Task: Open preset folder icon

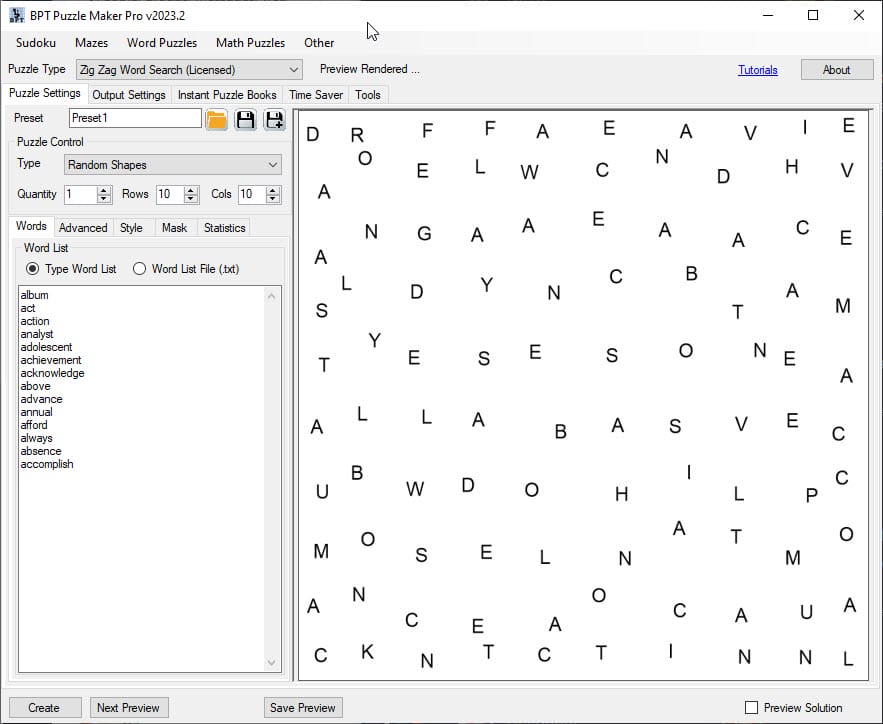Action: (x=217, y=120)
